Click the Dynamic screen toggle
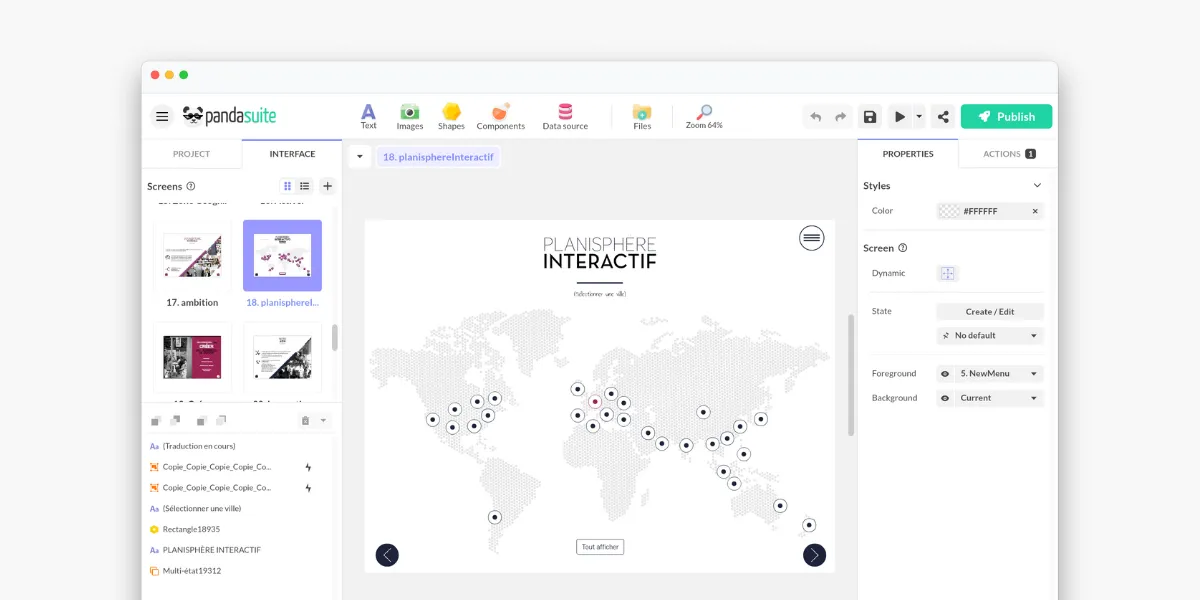Viewport: 1200px width, 600px height. (947, 272)
